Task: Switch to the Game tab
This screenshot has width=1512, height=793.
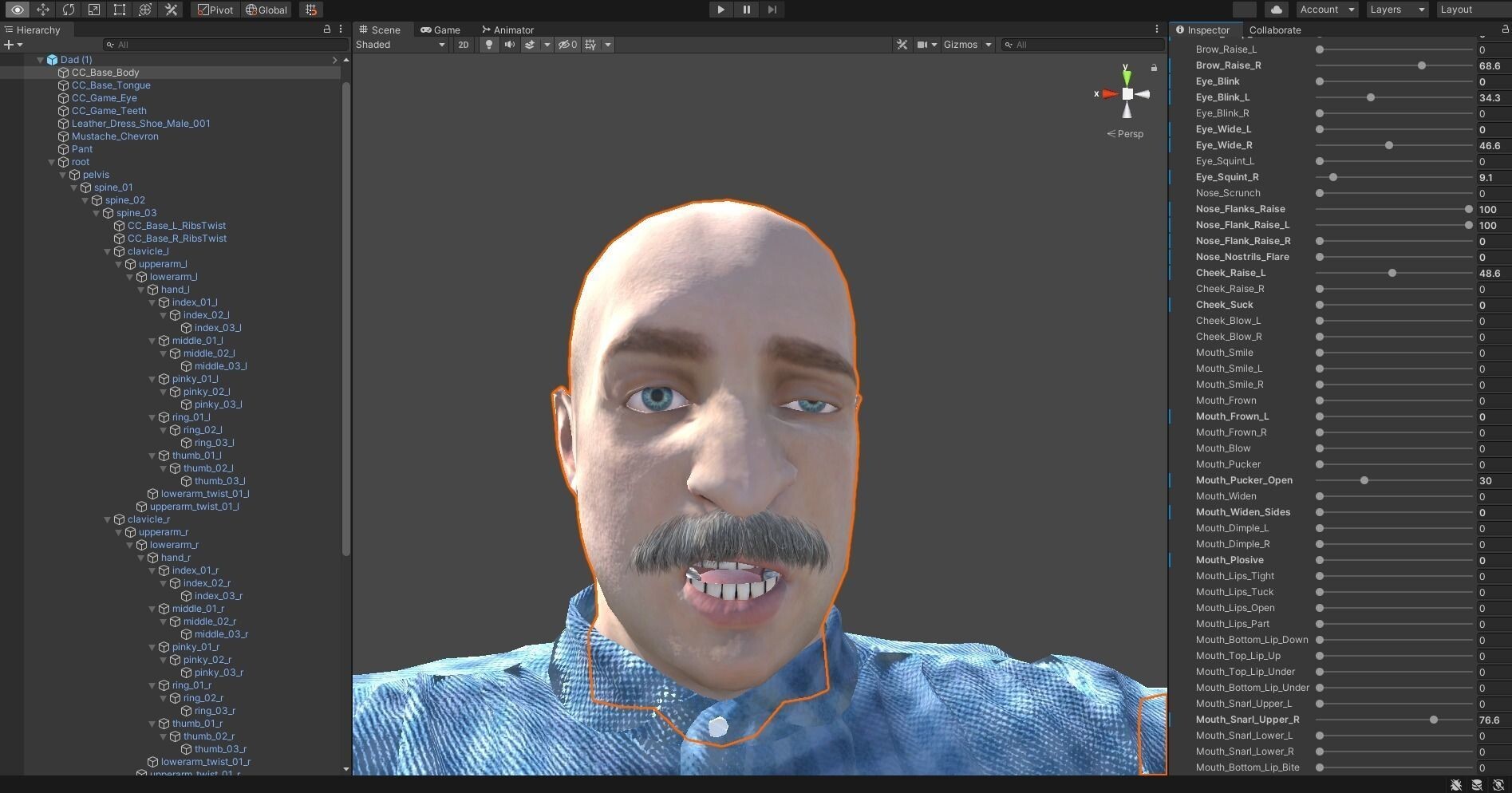Action: (440, 30)
